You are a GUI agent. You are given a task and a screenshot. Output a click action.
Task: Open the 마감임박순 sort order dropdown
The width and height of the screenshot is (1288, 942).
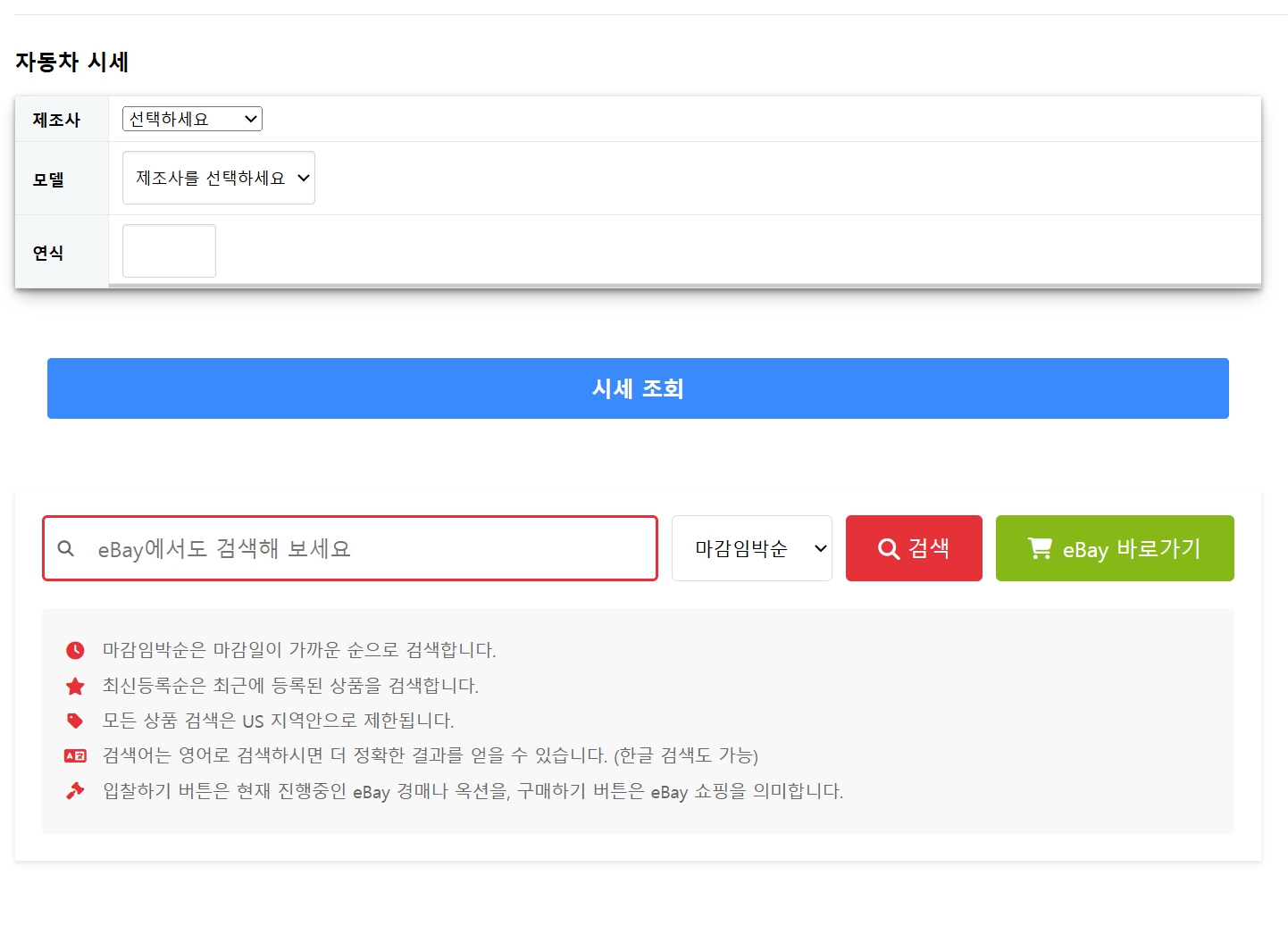click(751, 548)
